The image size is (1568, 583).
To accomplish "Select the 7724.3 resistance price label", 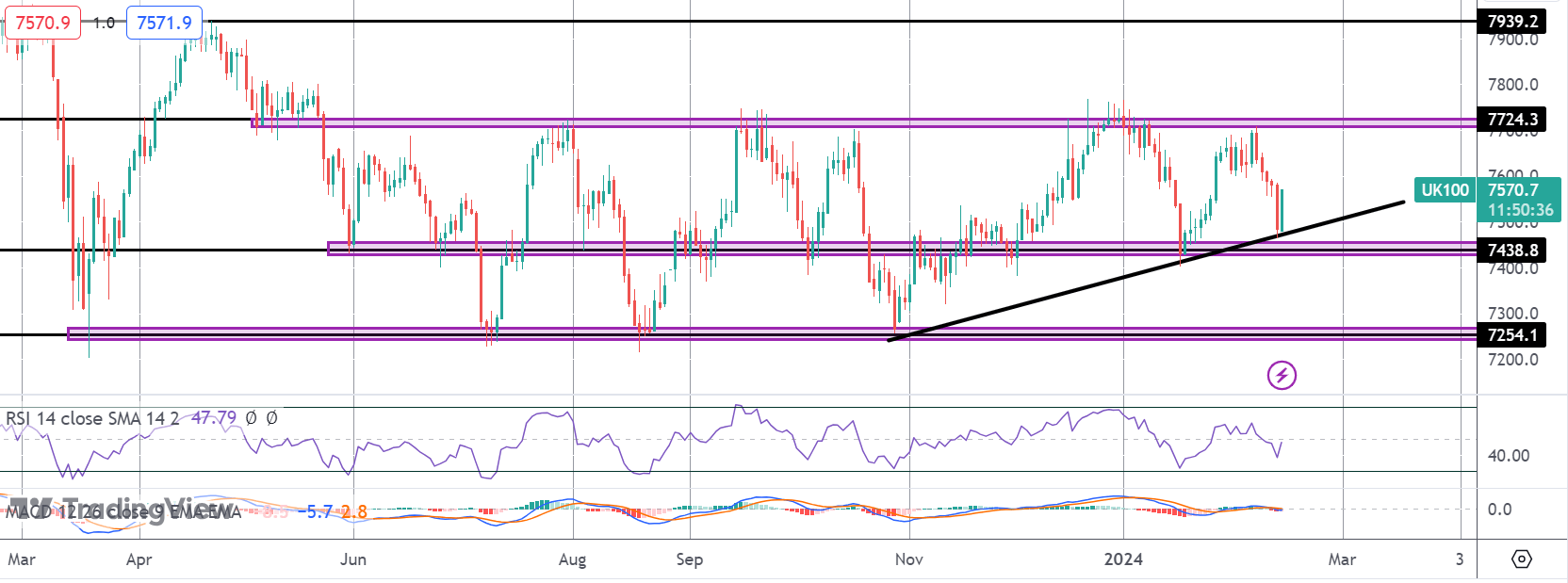I will click(1513, 119).
